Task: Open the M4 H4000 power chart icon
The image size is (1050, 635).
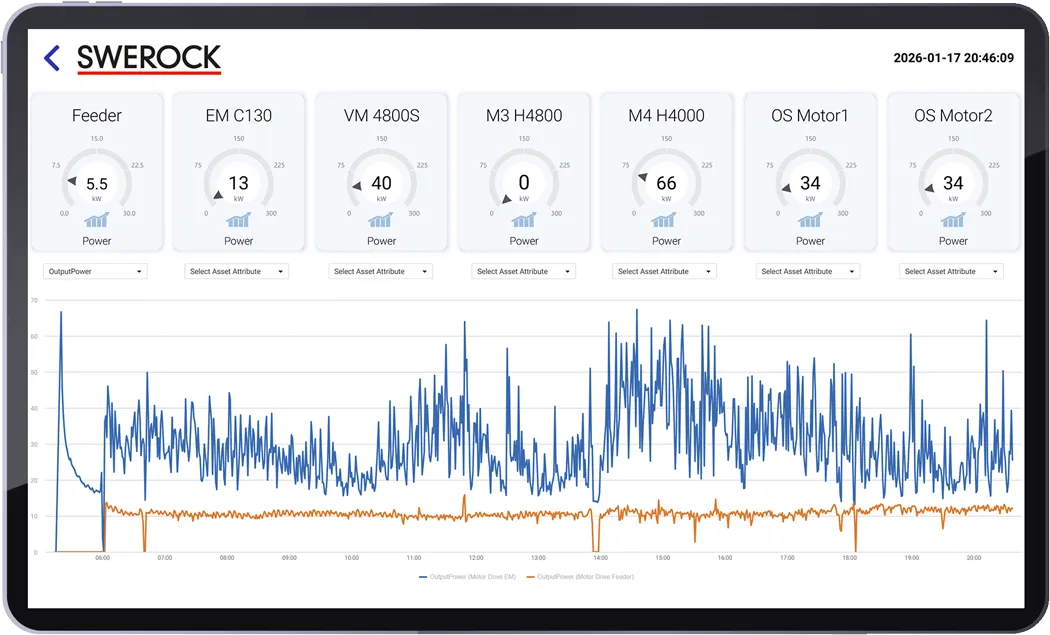Action: (x=666, y=219)
